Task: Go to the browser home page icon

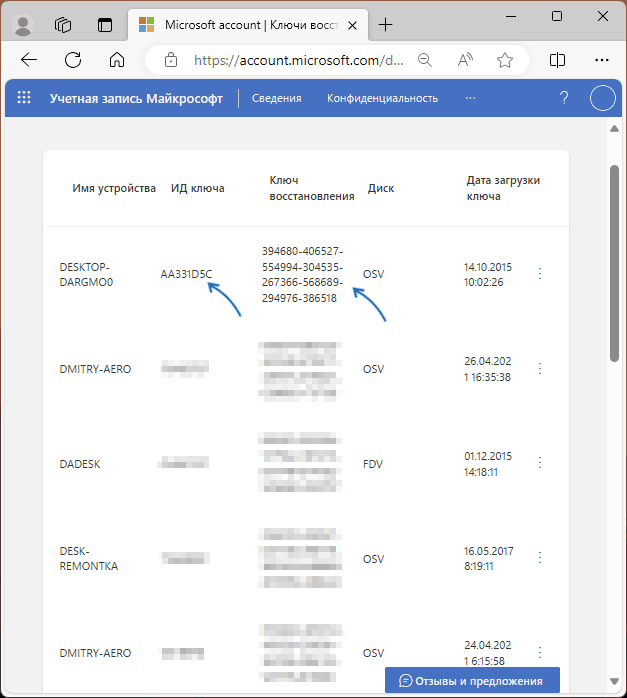Action: coord(117,60)
